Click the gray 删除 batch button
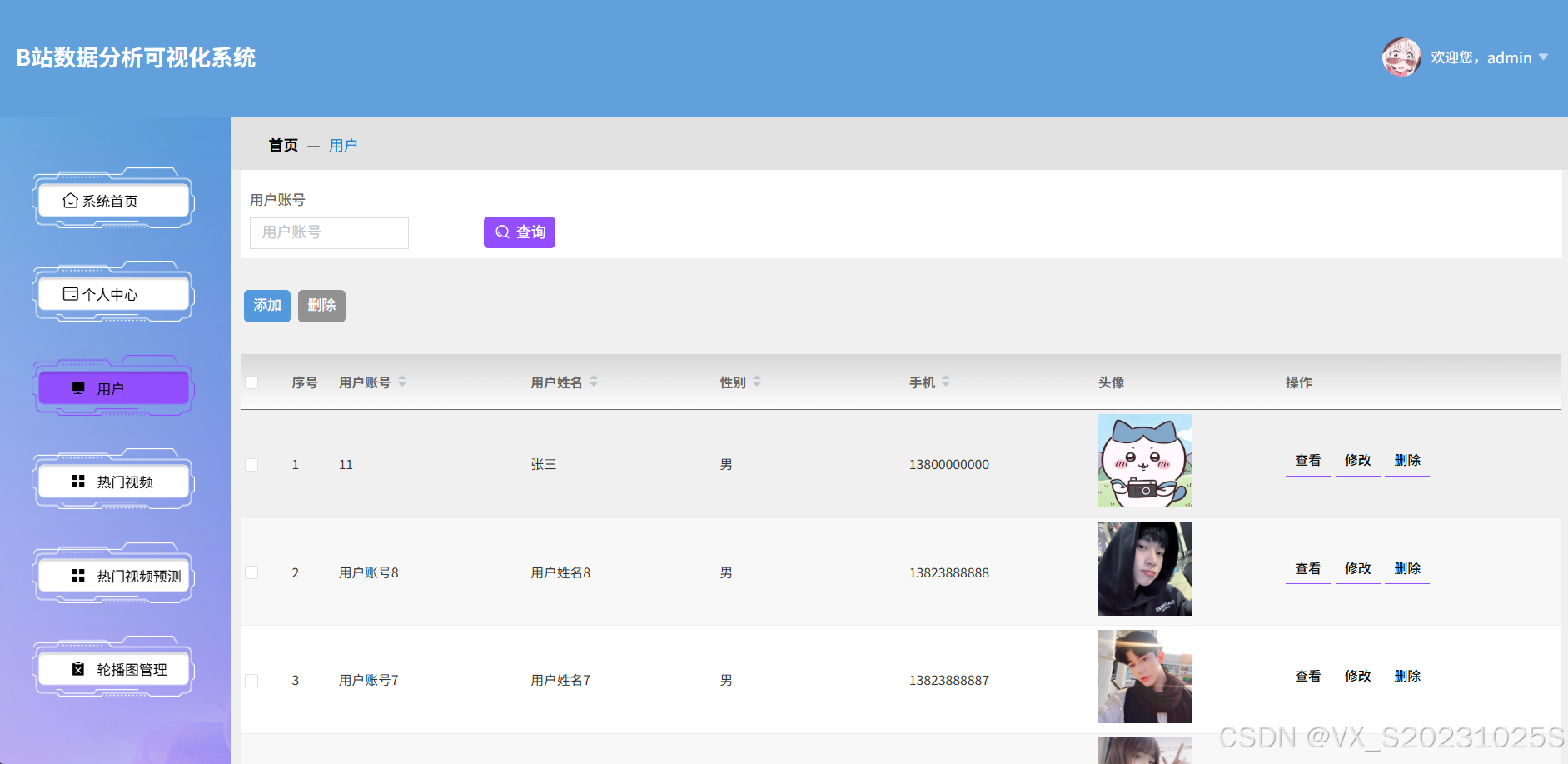1568x764 pixels. click(321, 306)
